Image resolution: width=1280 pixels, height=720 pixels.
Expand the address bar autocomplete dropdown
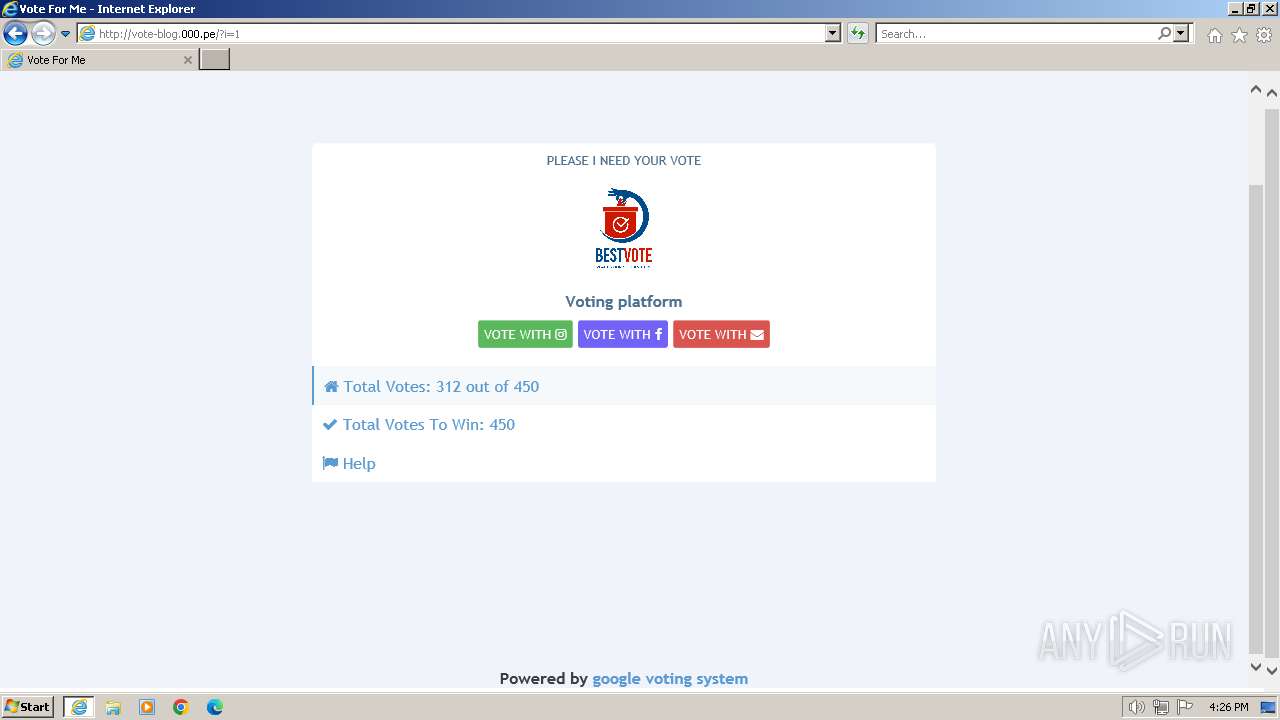pos(833,33)
